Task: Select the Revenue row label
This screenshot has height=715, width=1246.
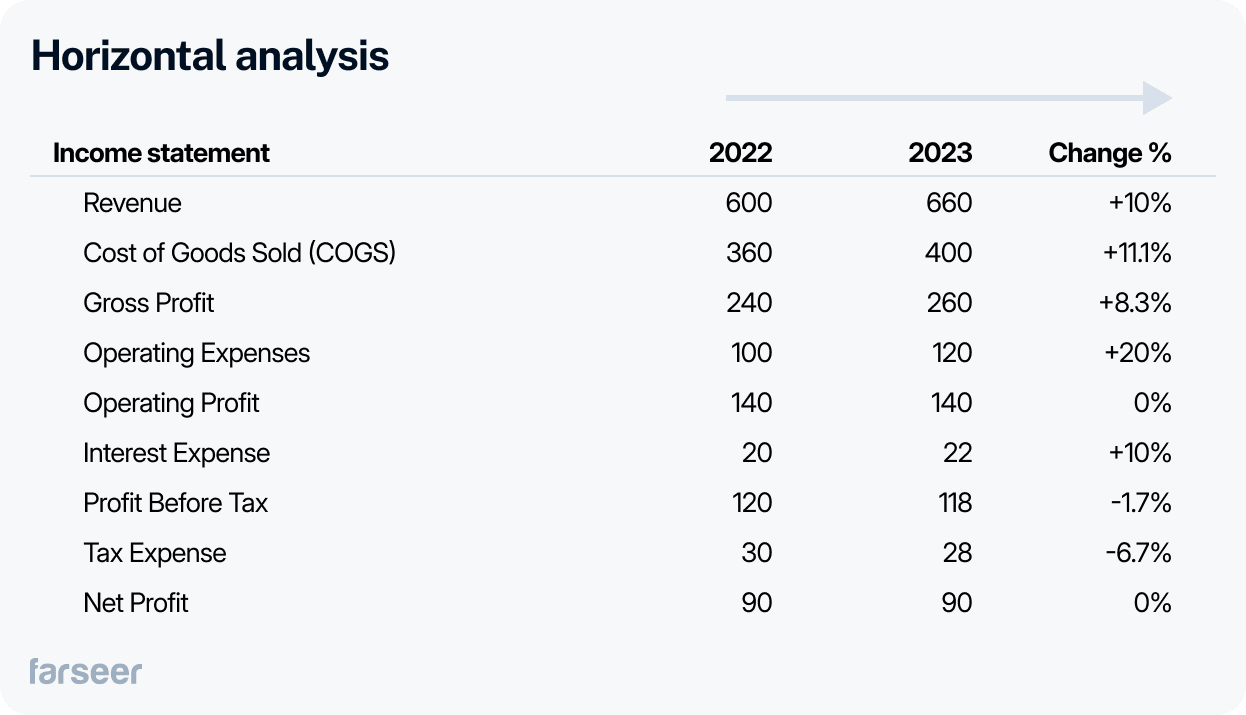Action: pyautogui.click(x=132, y=203)
